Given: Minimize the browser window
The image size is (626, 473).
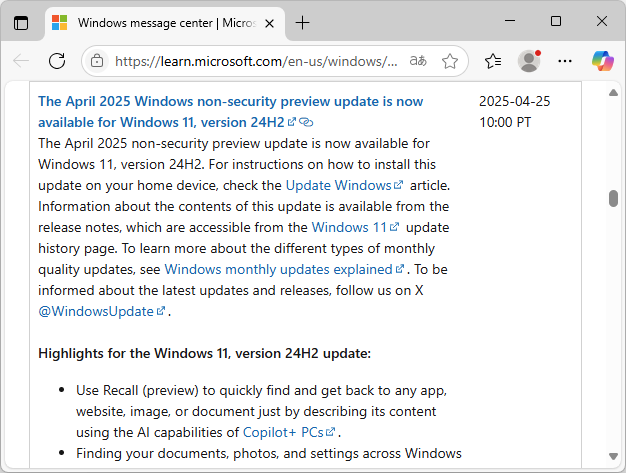Looking at the screenshot, I should click(x=510, y=21).
